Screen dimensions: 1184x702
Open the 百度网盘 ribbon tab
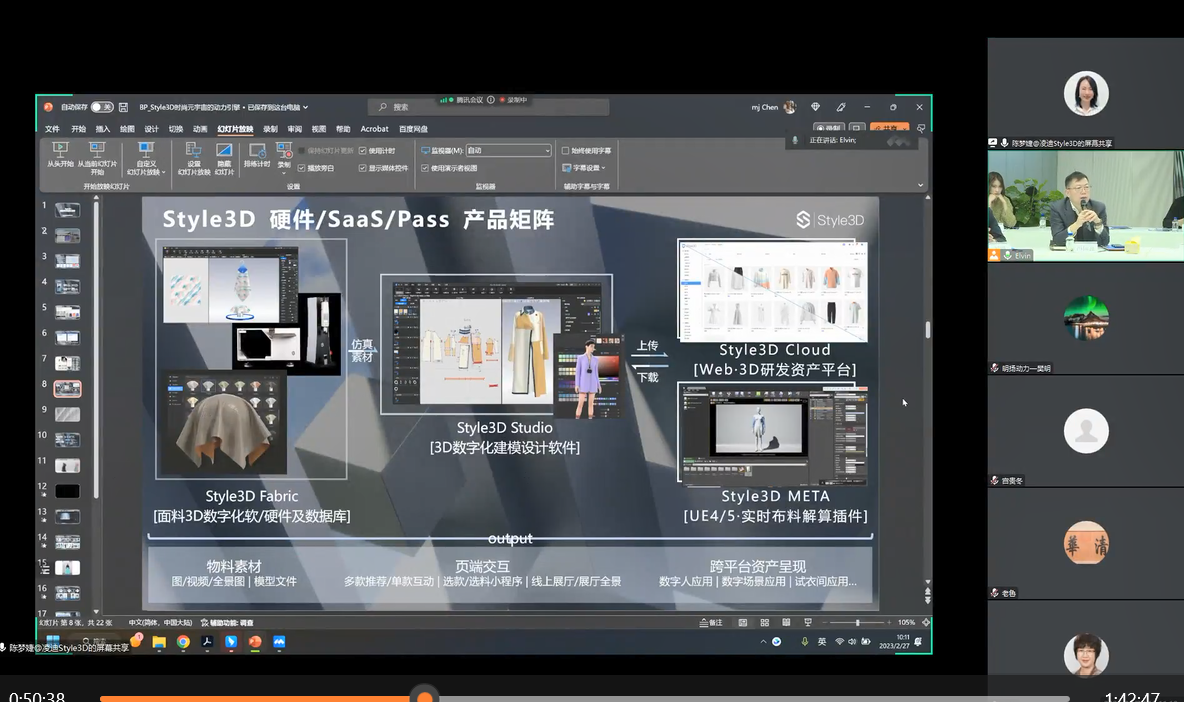(x=413, y=129)
